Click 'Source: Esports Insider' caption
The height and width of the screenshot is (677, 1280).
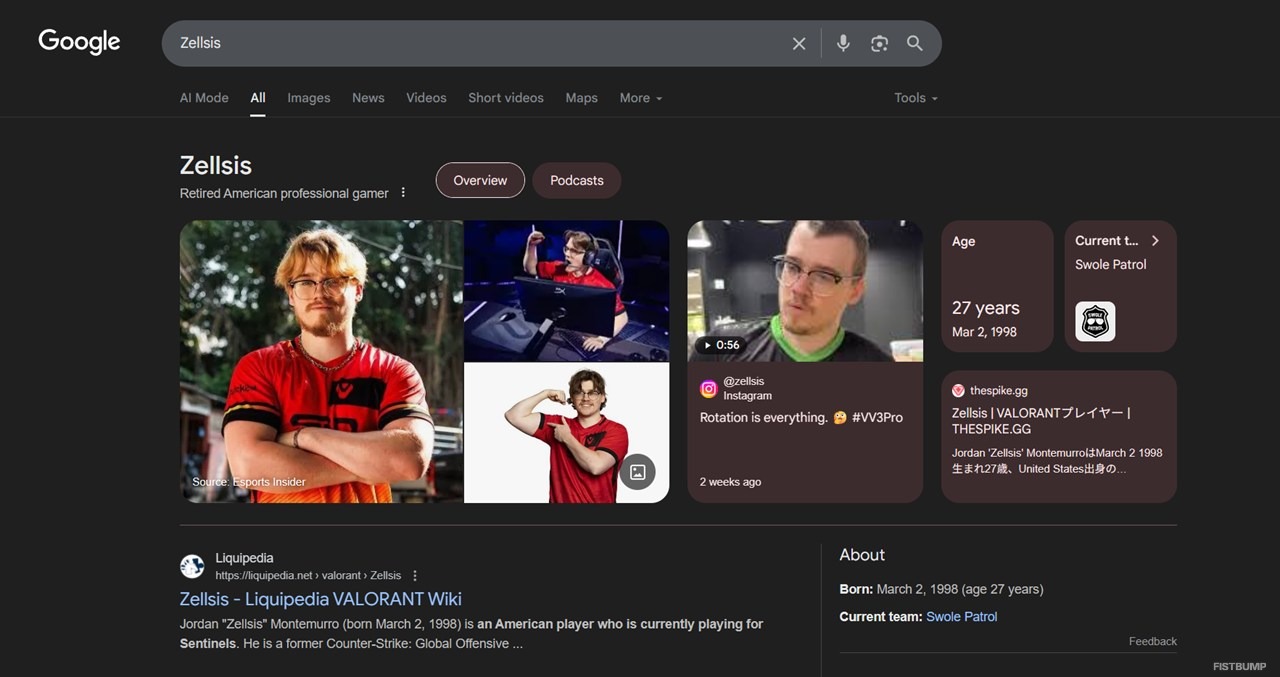pyautogui.click(x=249, y=482)
